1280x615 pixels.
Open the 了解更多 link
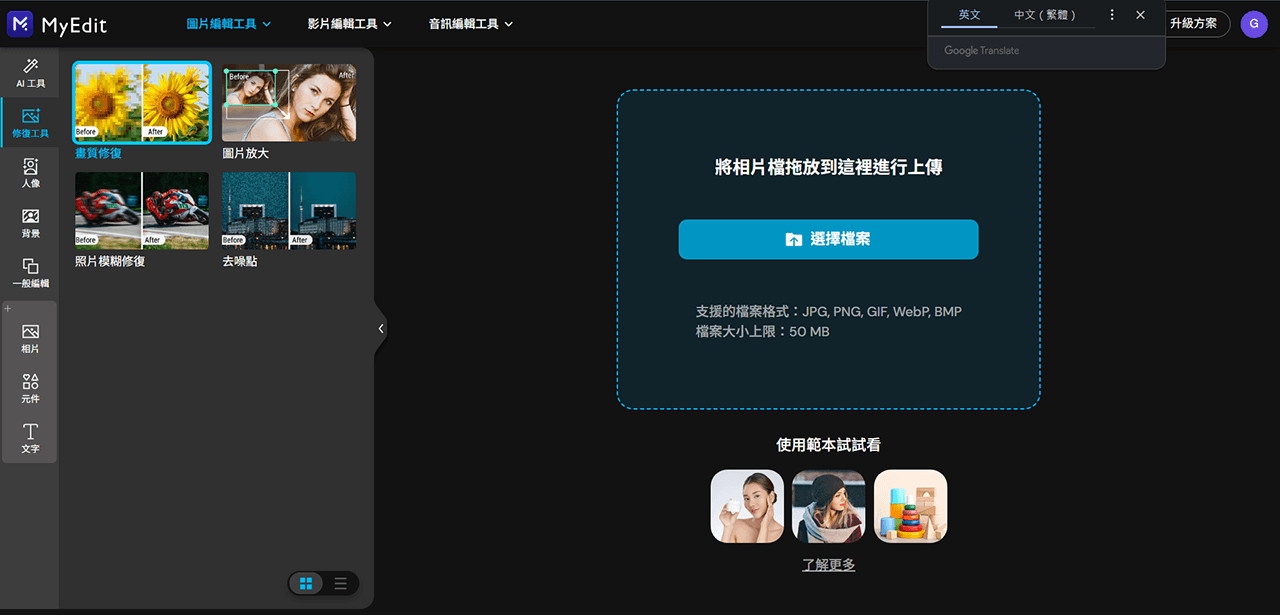(x=828, y=565)
